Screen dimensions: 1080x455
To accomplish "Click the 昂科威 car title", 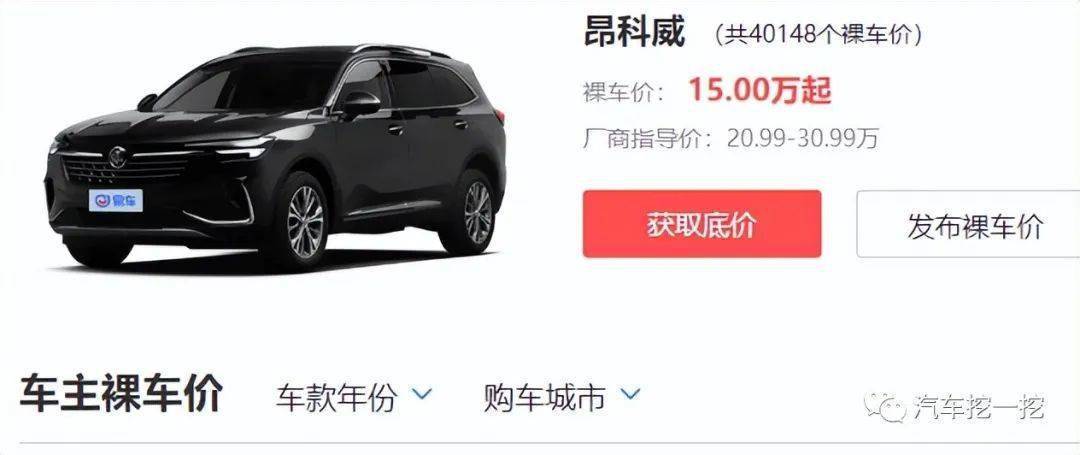I will 634,31.
